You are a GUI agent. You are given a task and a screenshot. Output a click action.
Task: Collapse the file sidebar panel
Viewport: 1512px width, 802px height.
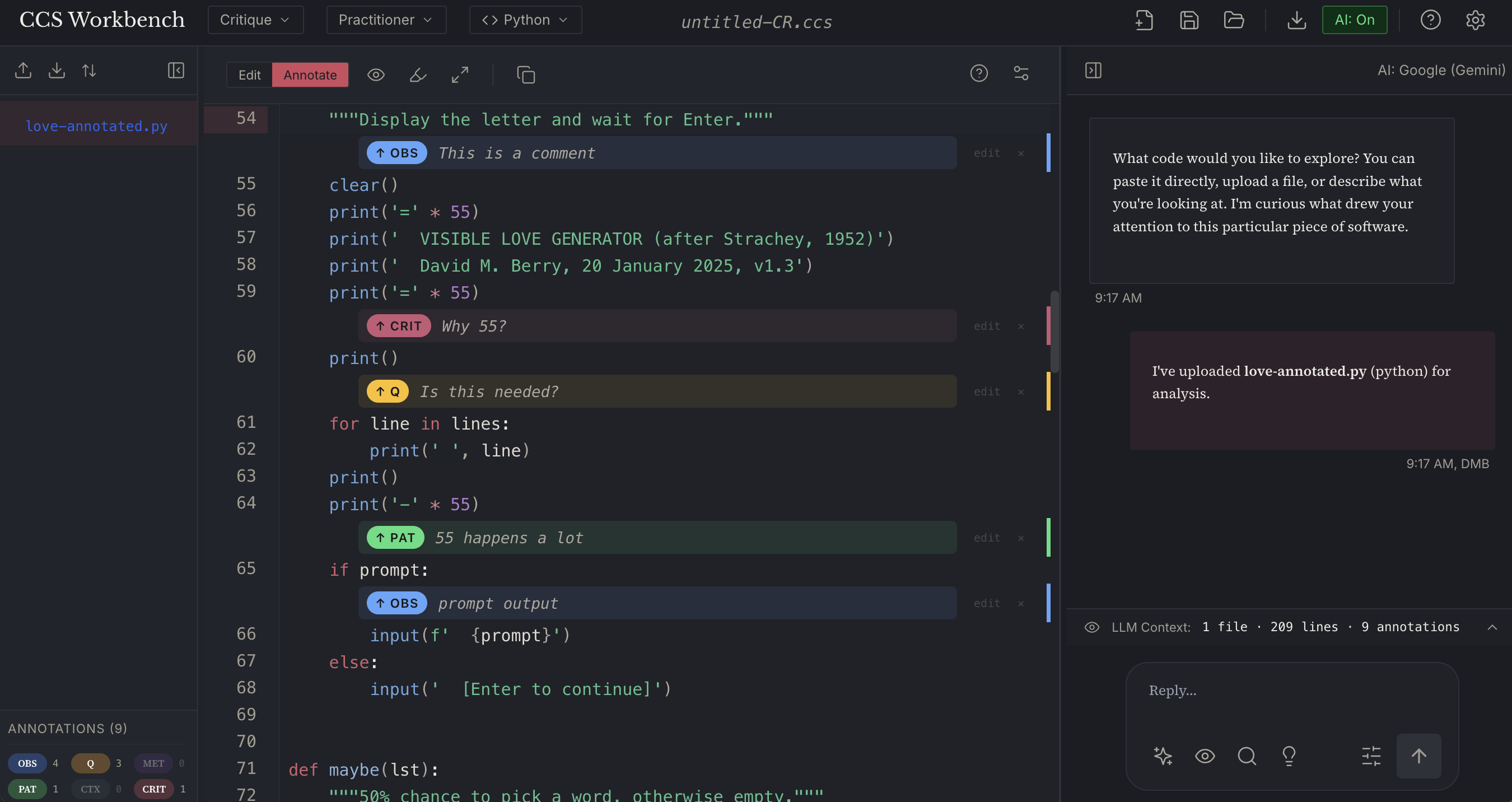[x=175, y=71]
